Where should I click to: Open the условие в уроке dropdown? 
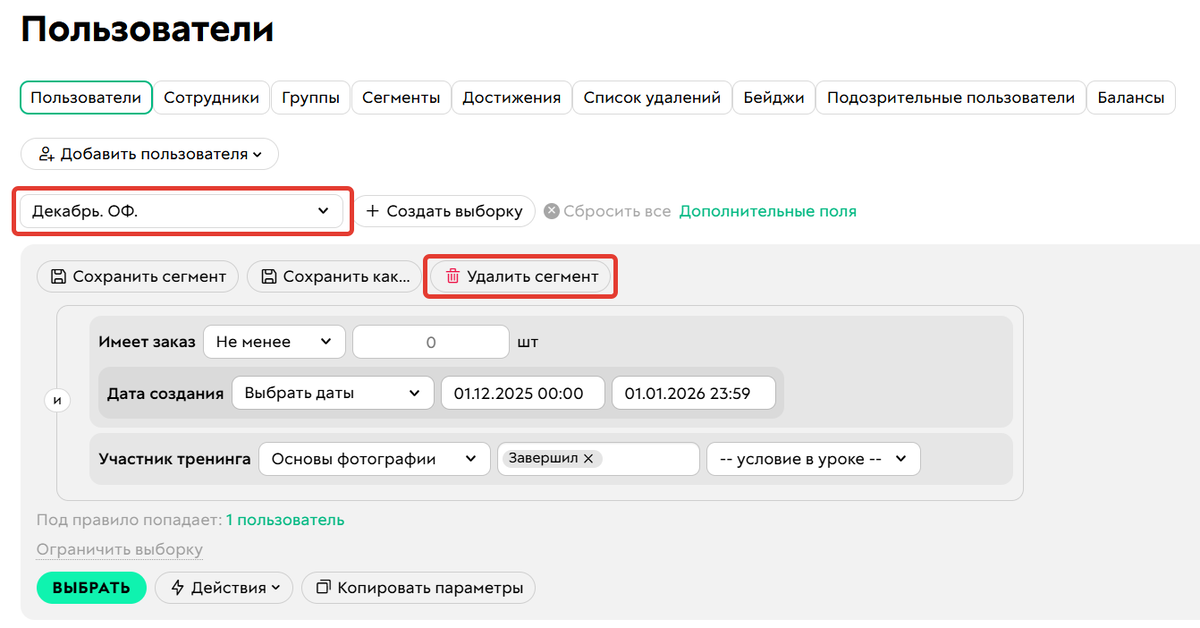(x=812, y=458)
